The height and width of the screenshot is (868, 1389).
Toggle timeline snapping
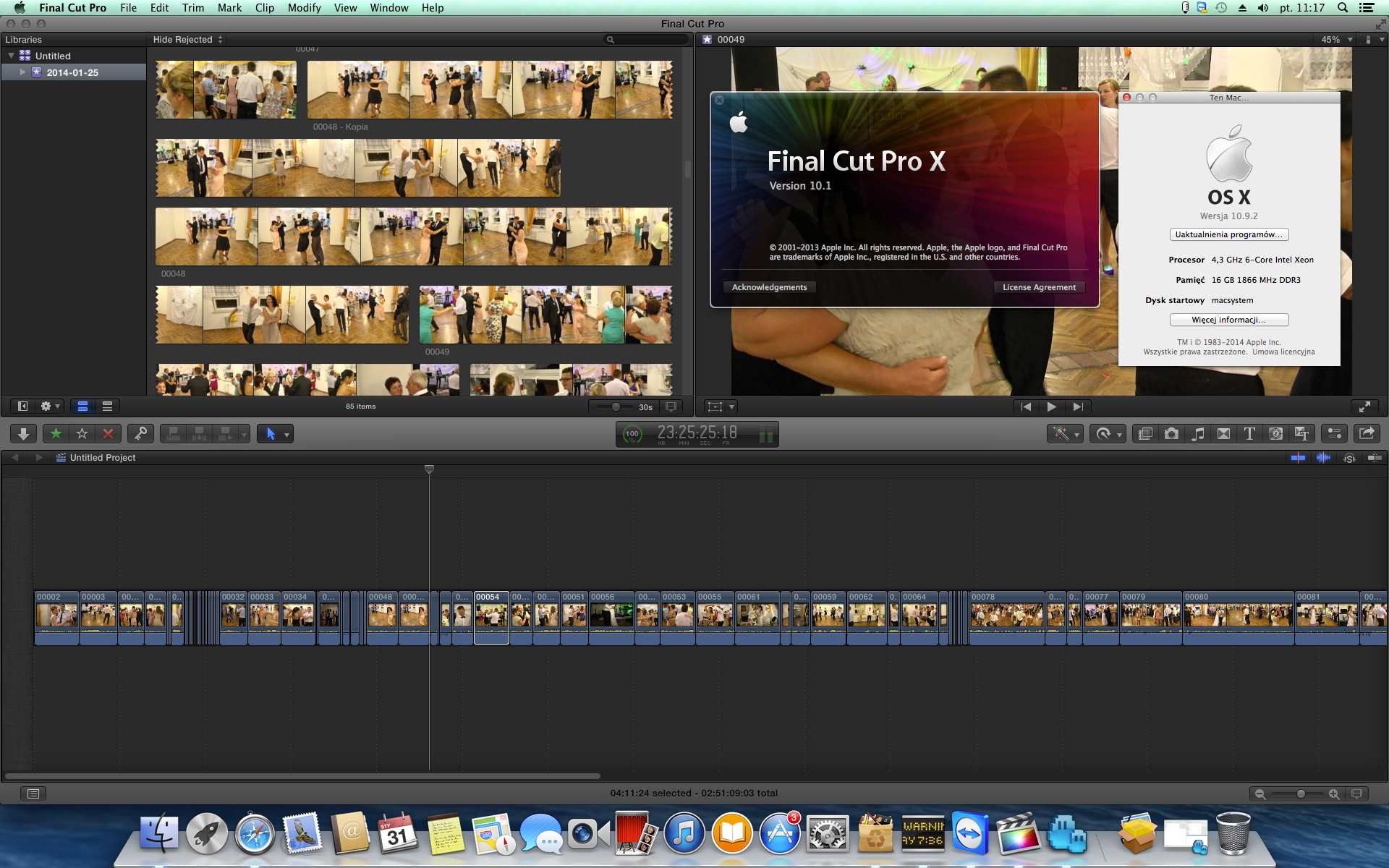click(1375, 458)
